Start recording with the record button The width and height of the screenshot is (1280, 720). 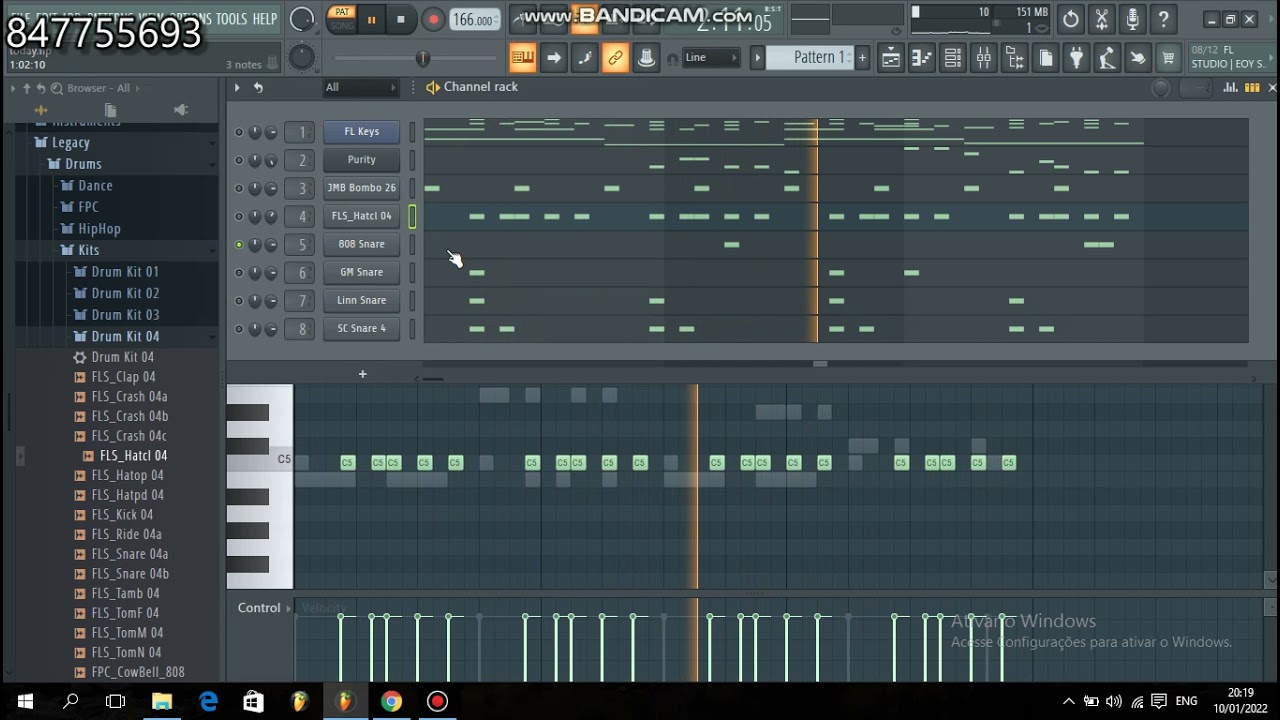click(433, 19)
